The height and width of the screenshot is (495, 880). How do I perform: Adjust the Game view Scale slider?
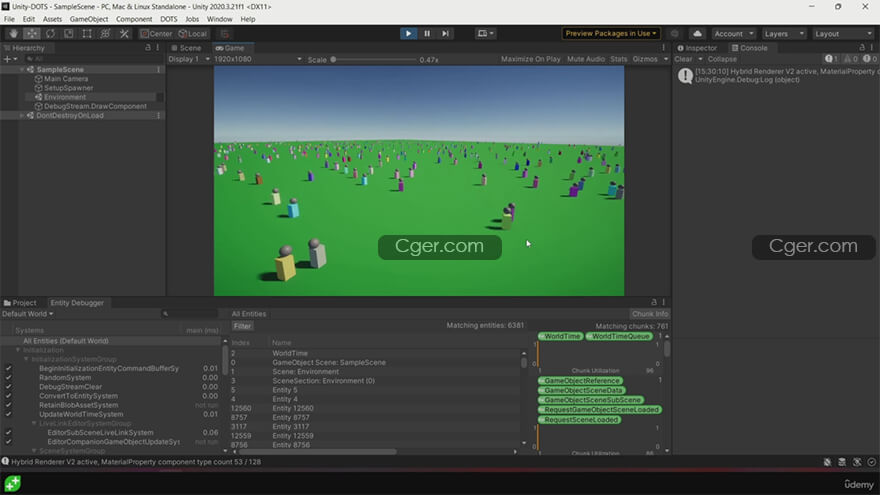[x=374, y=59]
